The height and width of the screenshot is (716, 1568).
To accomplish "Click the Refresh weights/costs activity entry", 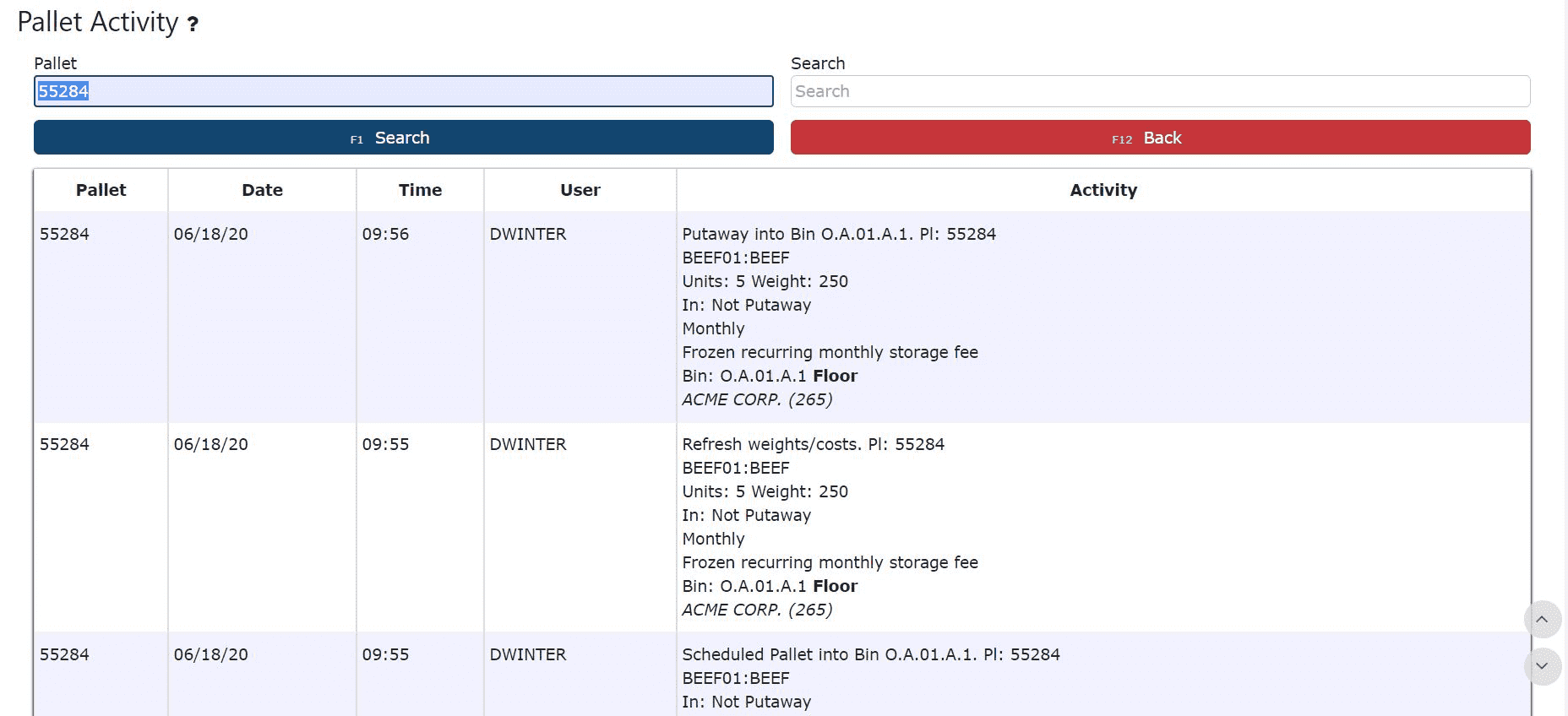I will (813, 444).
